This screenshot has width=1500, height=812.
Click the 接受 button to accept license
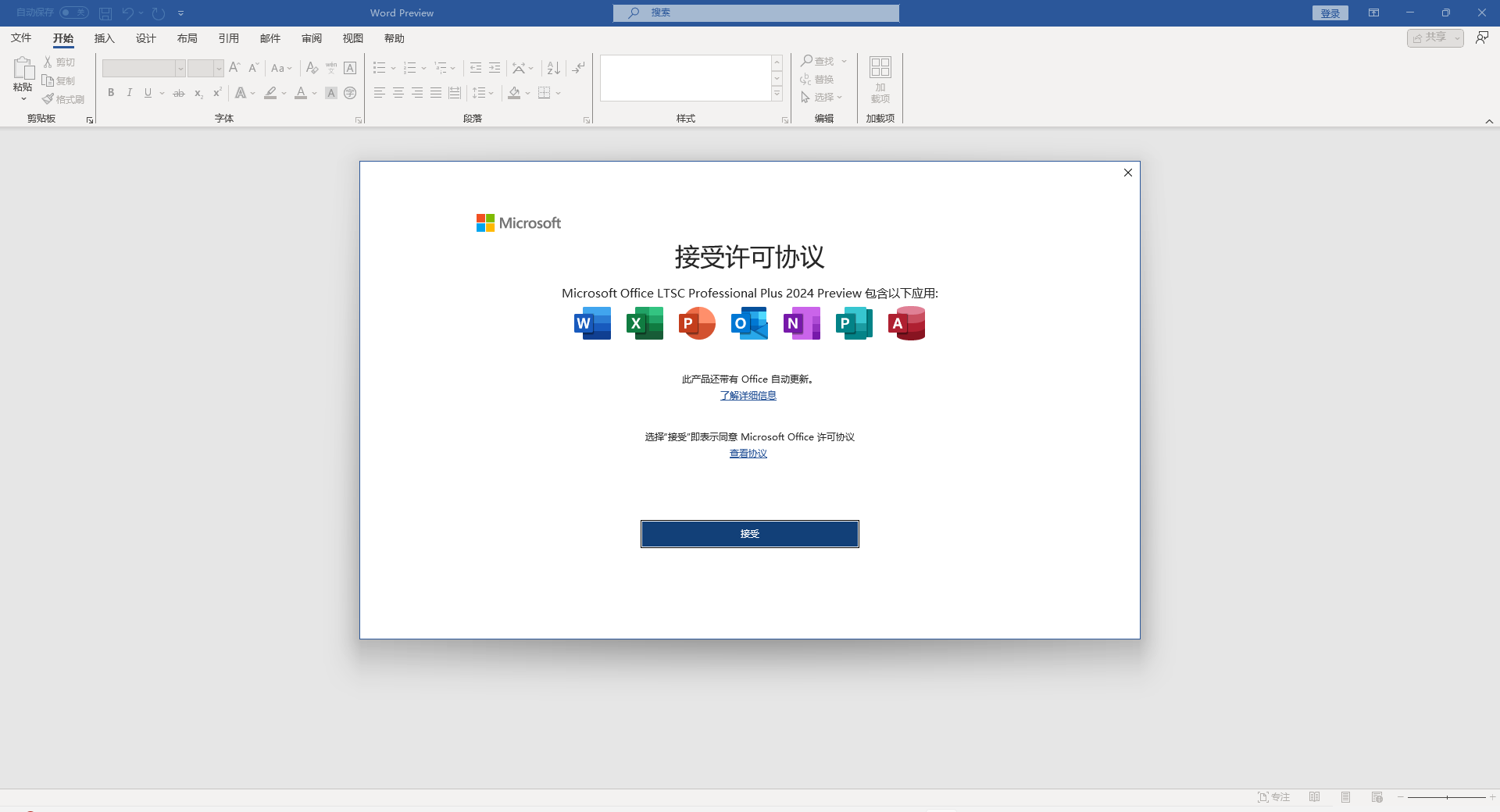[749, 534]
